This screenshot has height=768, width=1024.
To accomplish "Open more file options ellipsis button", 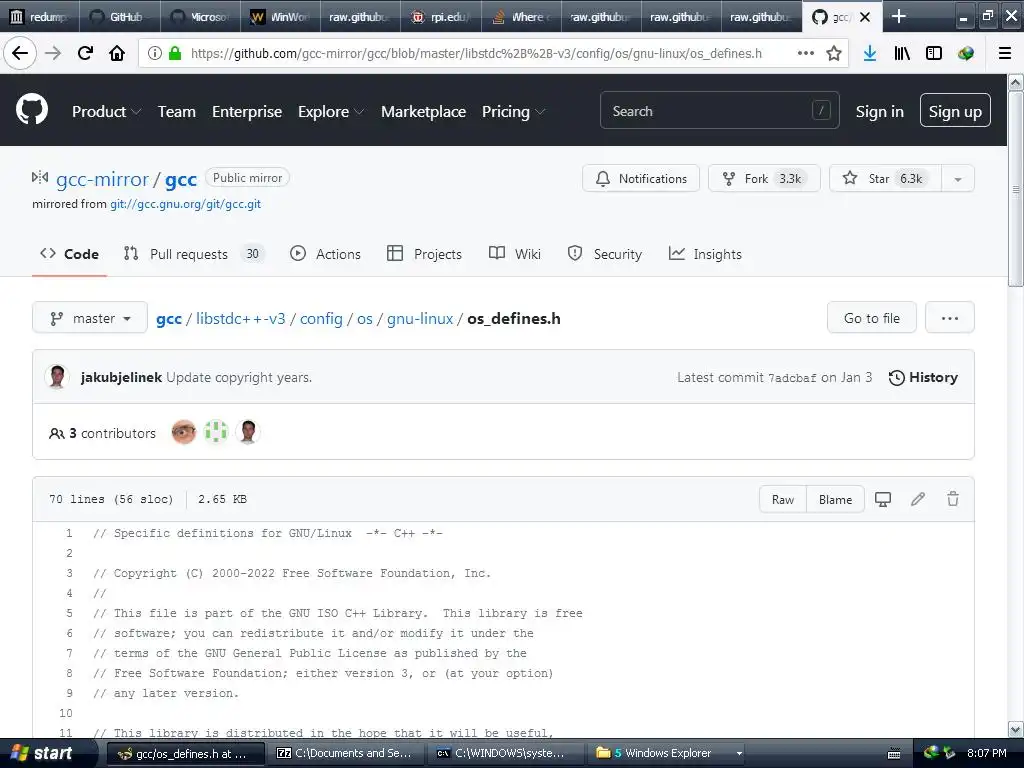I will (950, 318).
